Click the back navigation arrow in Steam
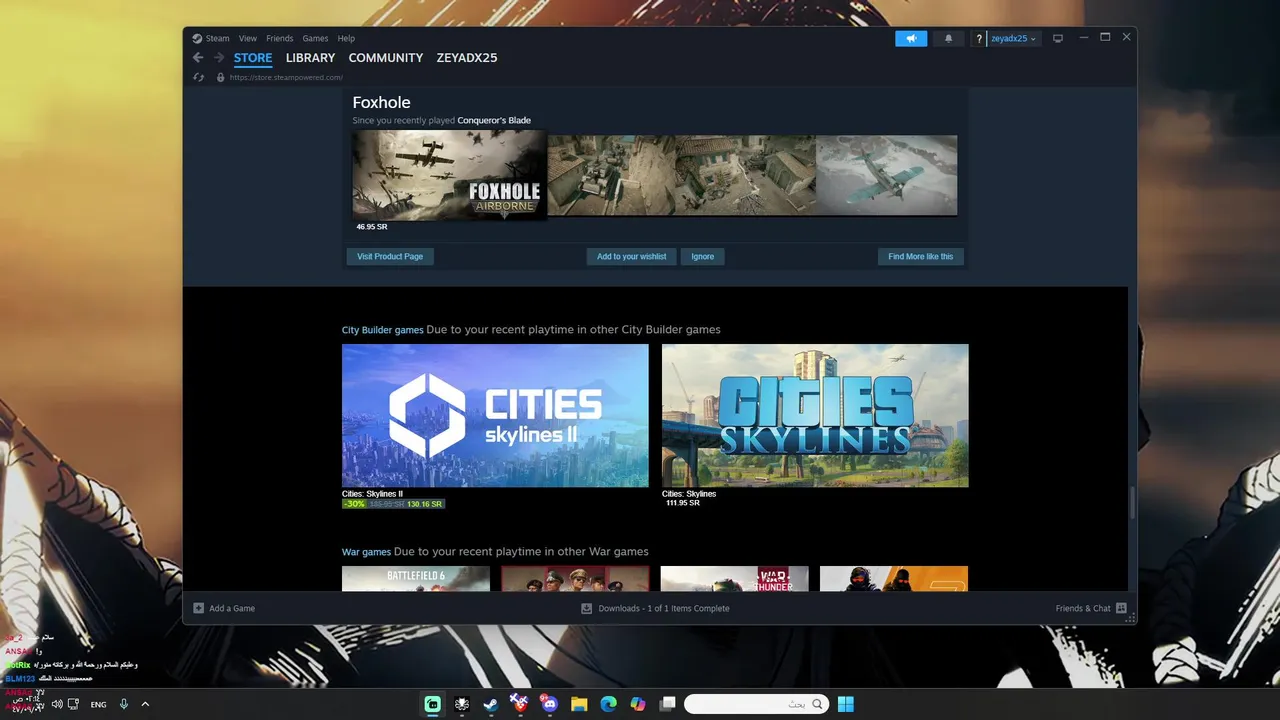 tap(198, 58)
